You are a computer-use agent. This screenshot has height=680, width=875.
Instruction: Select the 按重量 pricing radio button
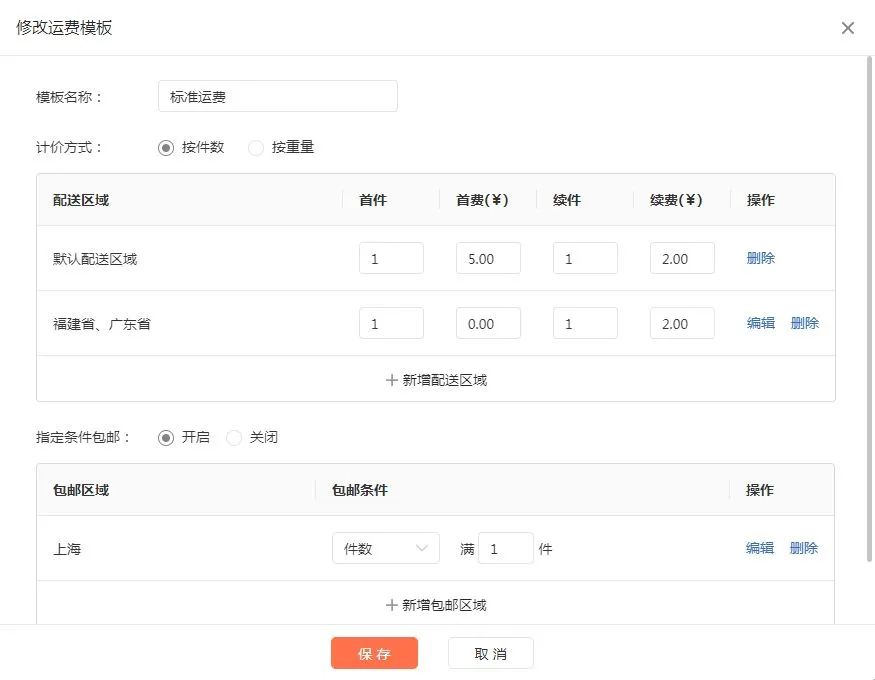point(256,147)
